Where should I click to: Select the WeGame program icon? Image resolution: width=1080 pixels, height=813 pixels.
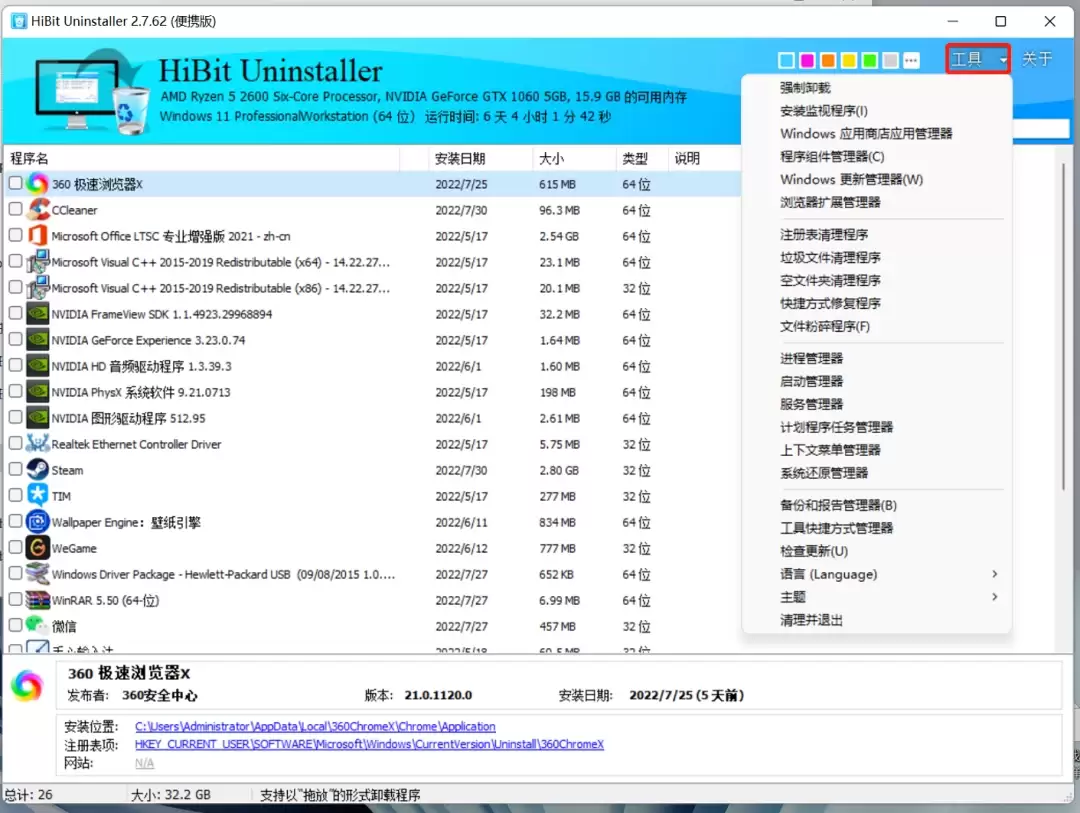point(38,548)
